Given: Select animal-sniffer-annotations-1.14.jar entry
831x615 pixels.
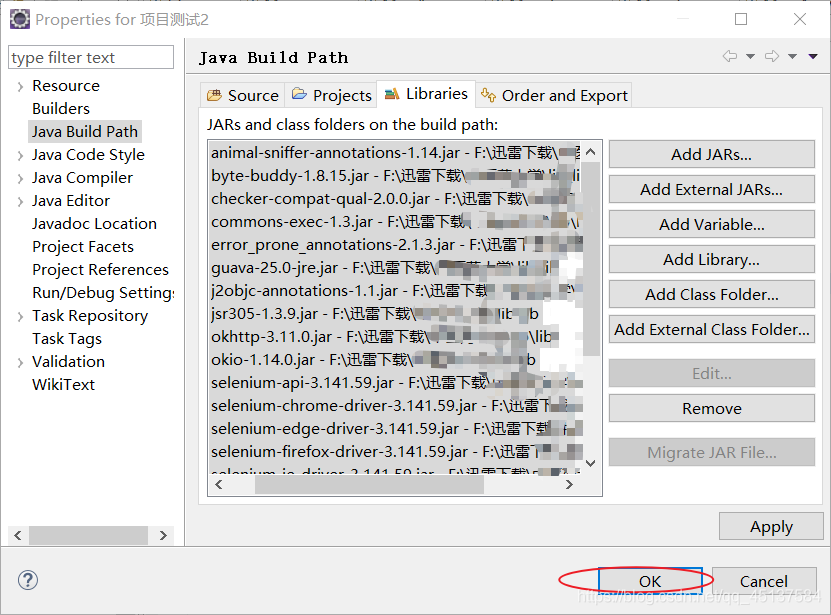Looking at the screenshot, I should [x=395, y=153].
